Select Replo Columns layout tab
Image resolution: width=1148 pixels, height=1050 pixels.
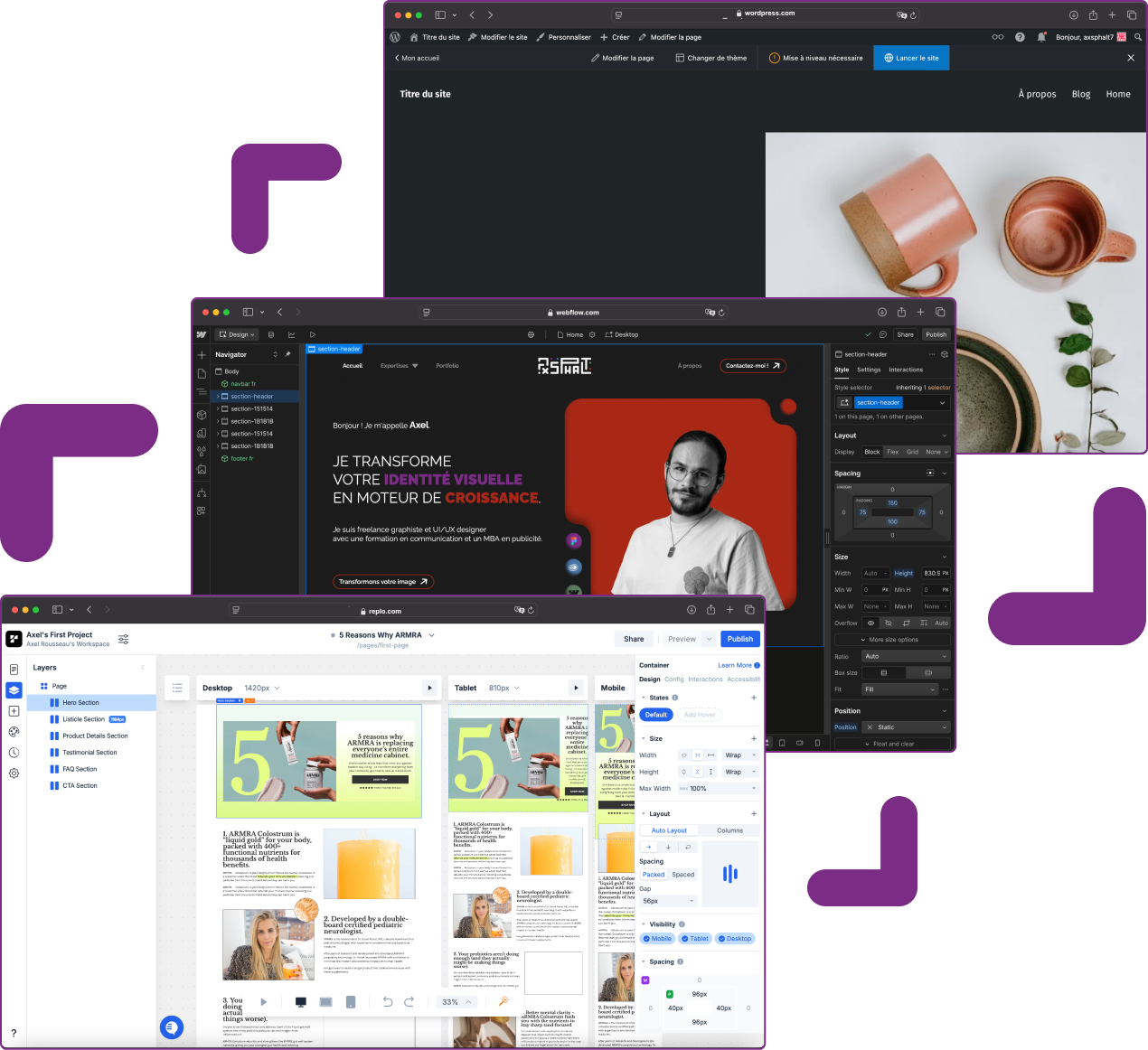[x=730, y=830]
